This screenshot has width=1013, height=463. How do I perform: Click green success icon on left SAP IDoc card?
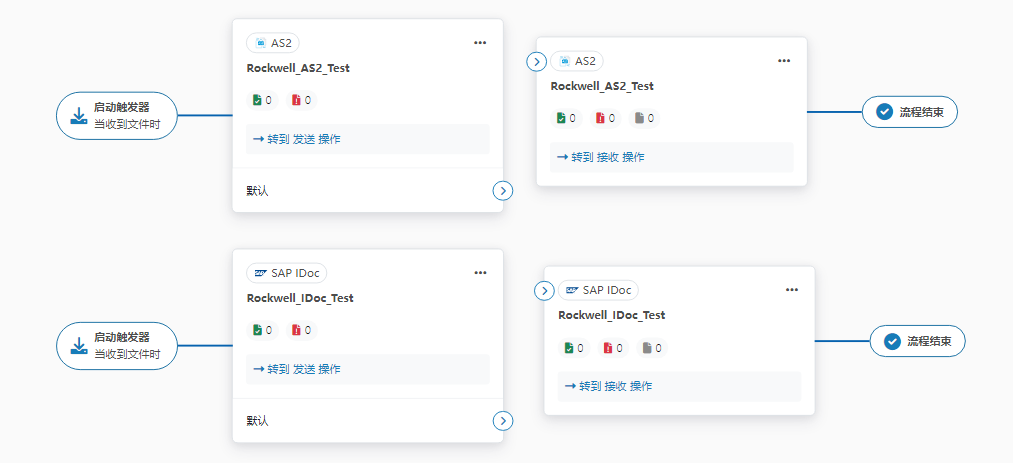tap(257, 330)
